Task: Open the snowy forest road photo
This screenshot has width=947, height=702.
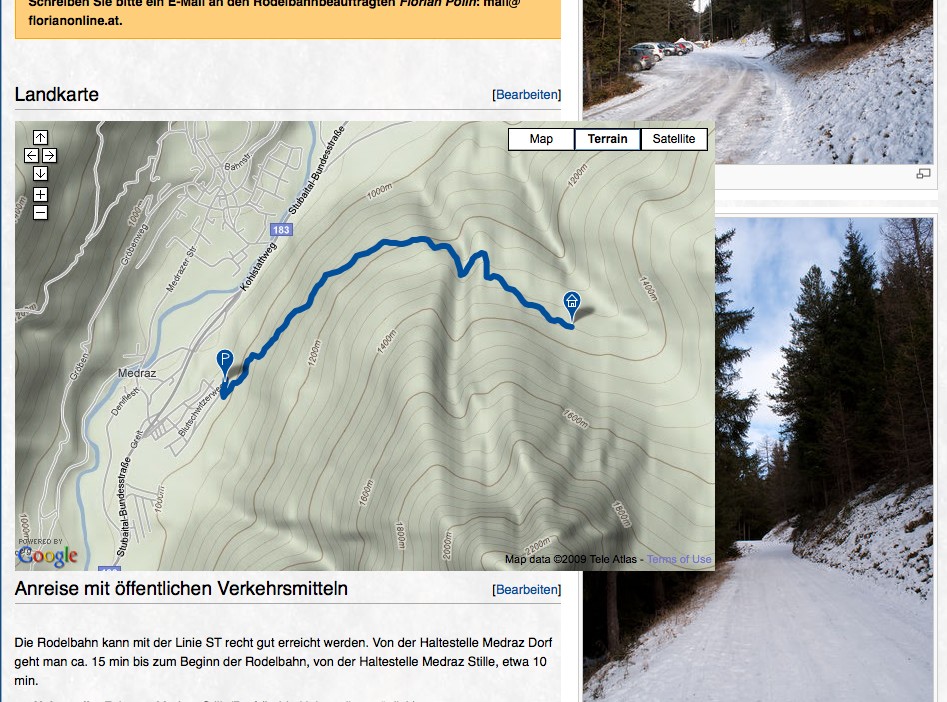Action: click(824, 460)
